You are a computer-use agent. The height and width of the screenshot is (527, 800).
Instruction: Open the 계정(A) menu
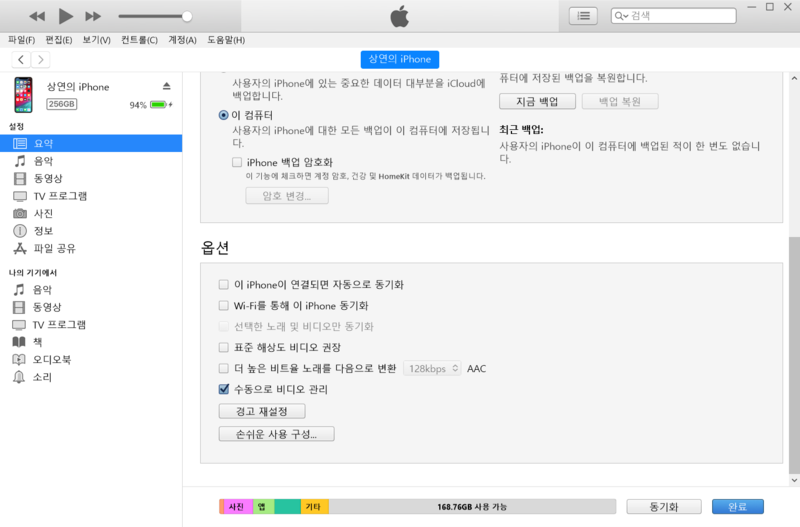pos(182,40)
